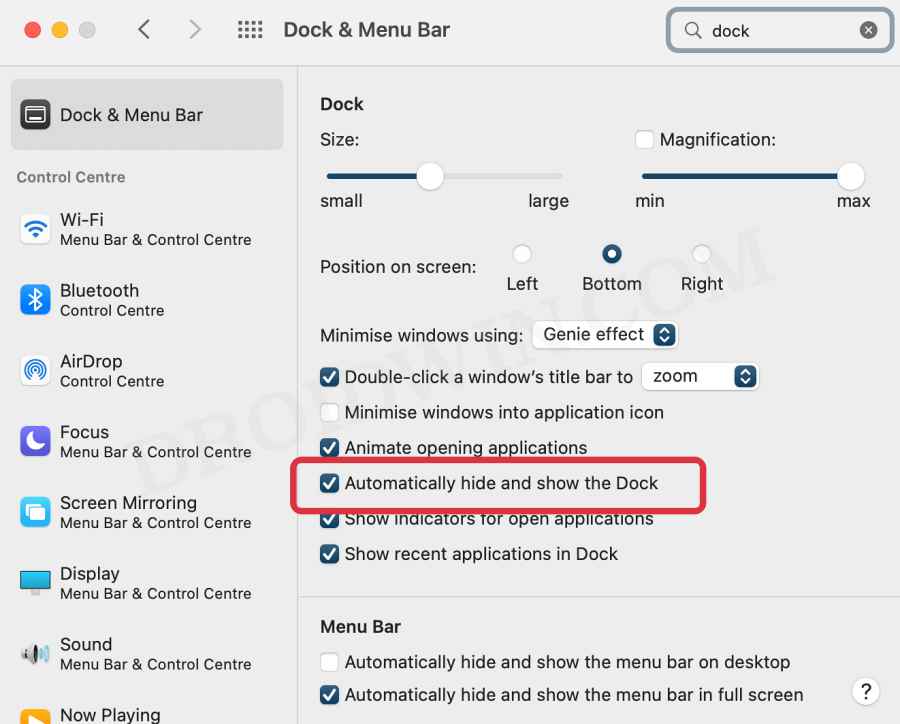This screenshot has width=900, height=724.
Task: Select Wi-Fi in the sidebar
Action: (100, 229)
